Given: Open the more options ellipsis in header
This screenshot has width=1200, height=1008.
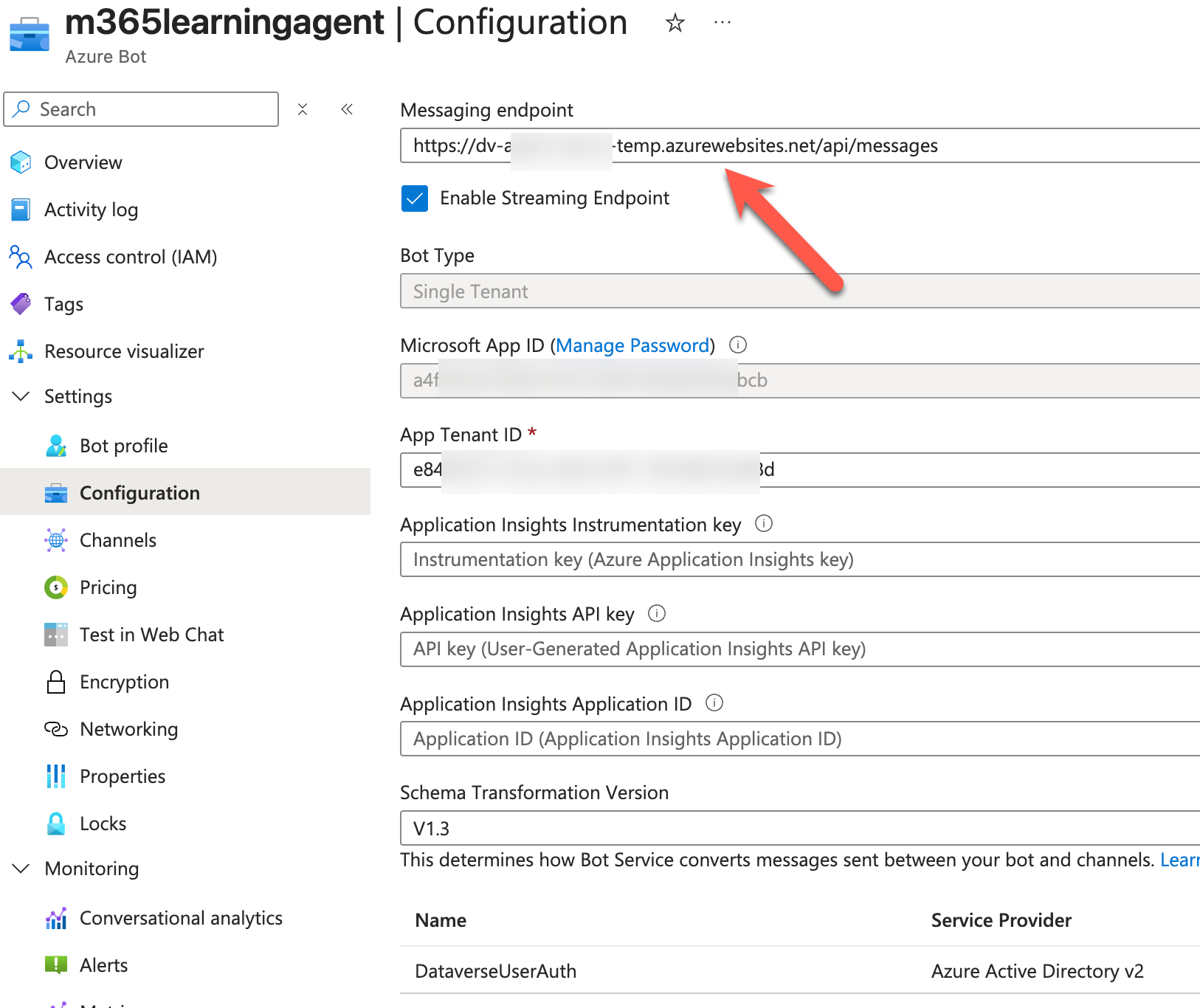Looking at the screenshot, I should 723,23.
